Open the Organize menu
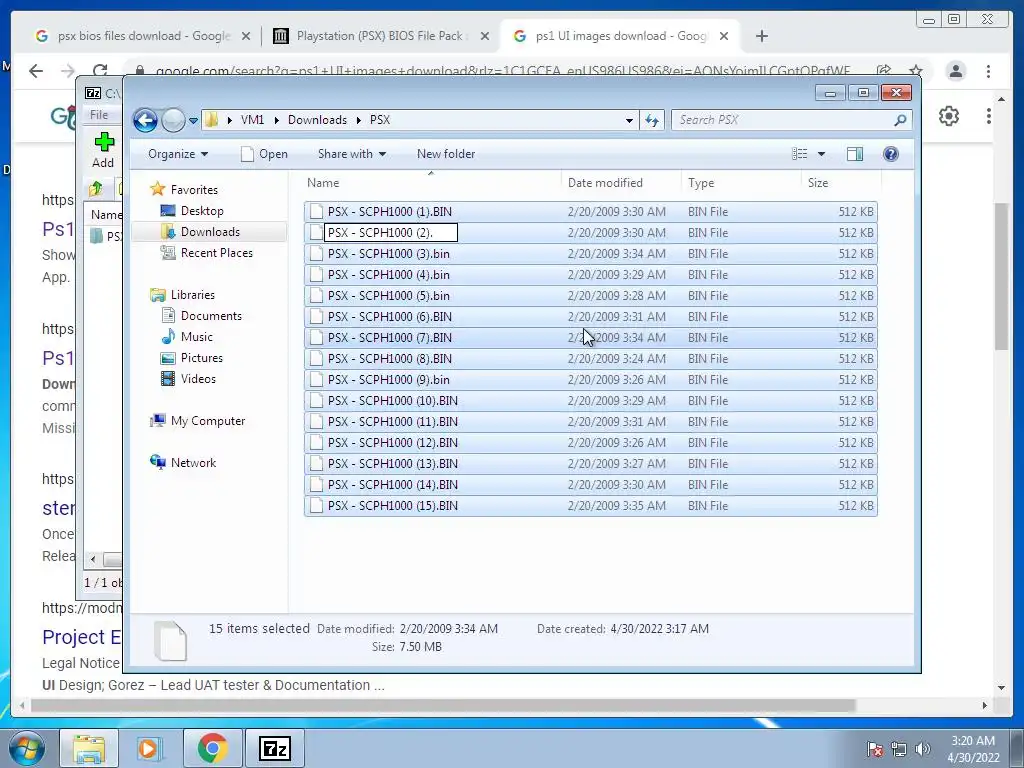The image size is (1024, 768). (x=178, y=154)
